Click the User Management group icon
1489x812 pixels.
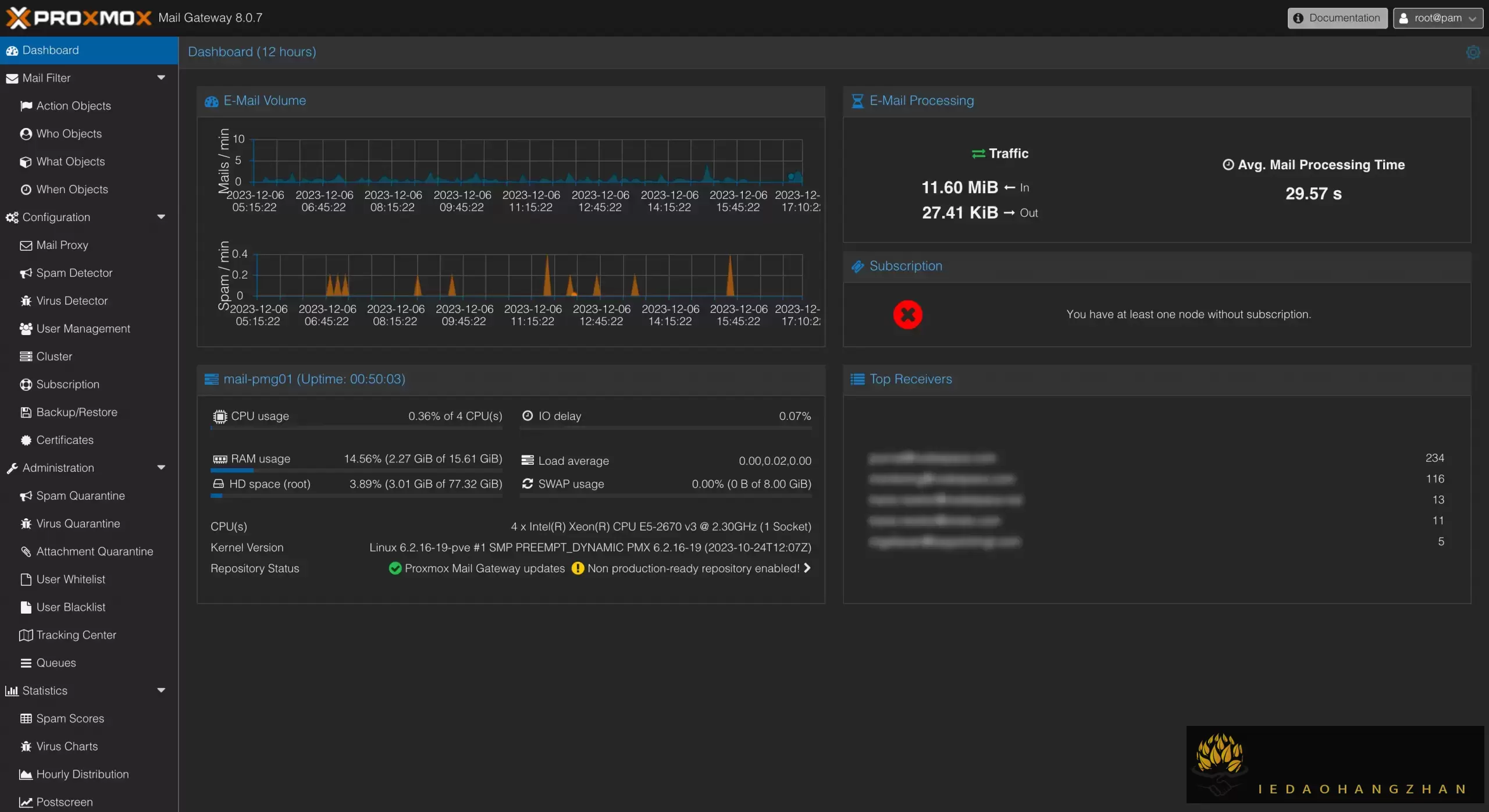click(x=26, y=329)
